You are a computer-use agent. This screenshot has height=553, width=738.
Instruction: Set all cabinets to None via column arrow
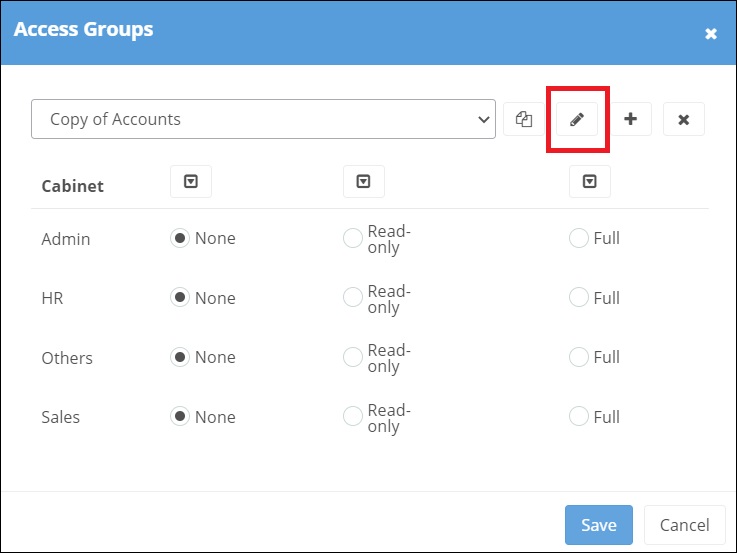tap(191, 181)
